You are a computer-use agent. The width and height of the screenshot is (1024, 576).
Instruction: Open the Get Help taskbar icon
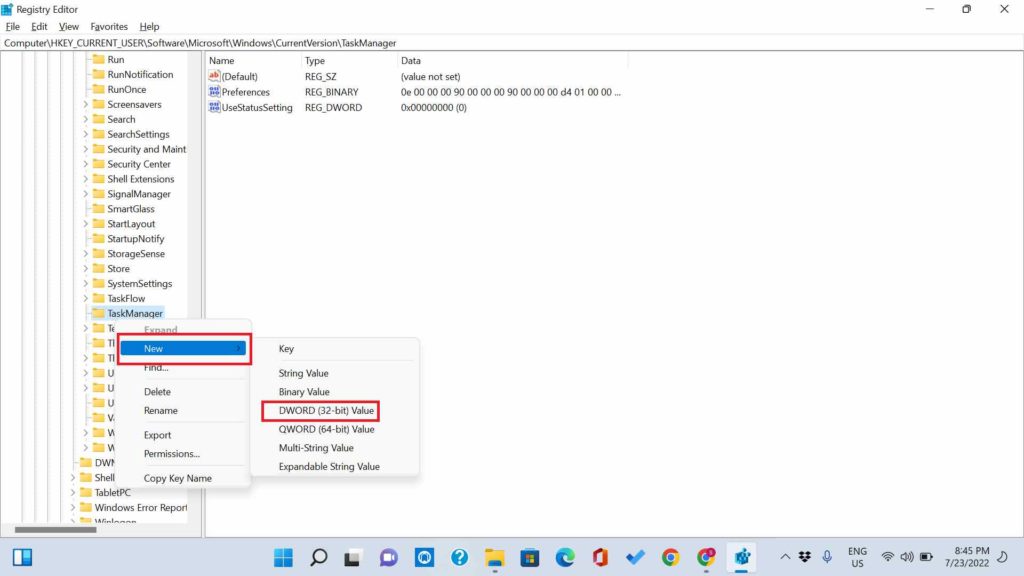click(x=459, y=557)
